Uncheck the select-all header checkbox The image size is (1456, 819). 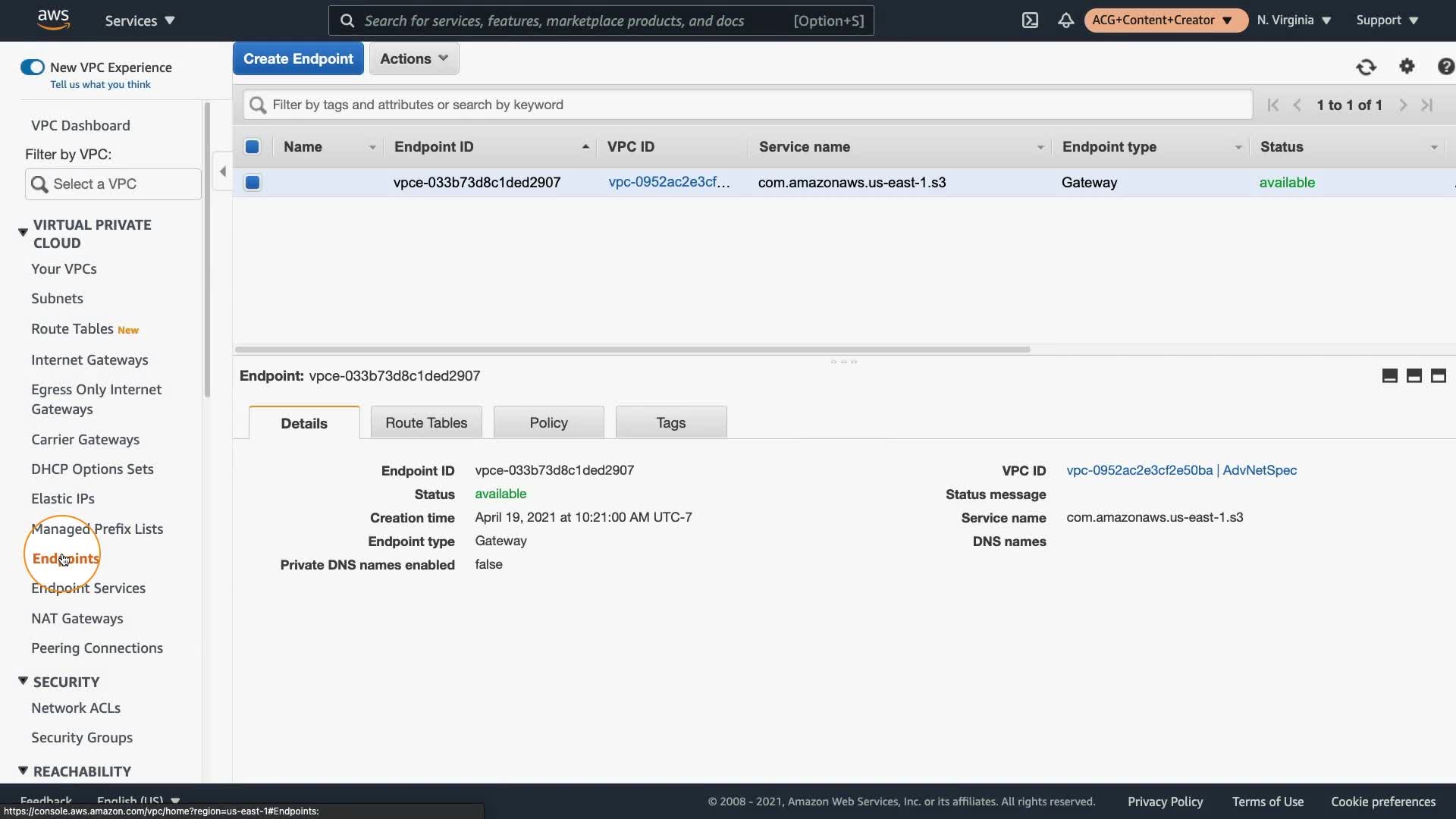pyautogui.click(x=253, y=147)
